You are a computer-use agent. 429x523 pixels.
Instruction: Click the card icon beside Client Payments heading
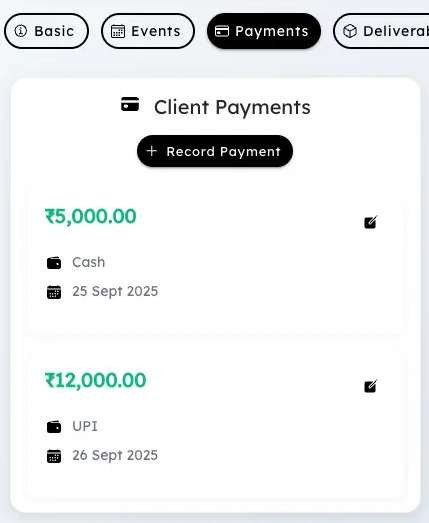tap(130, 104)
